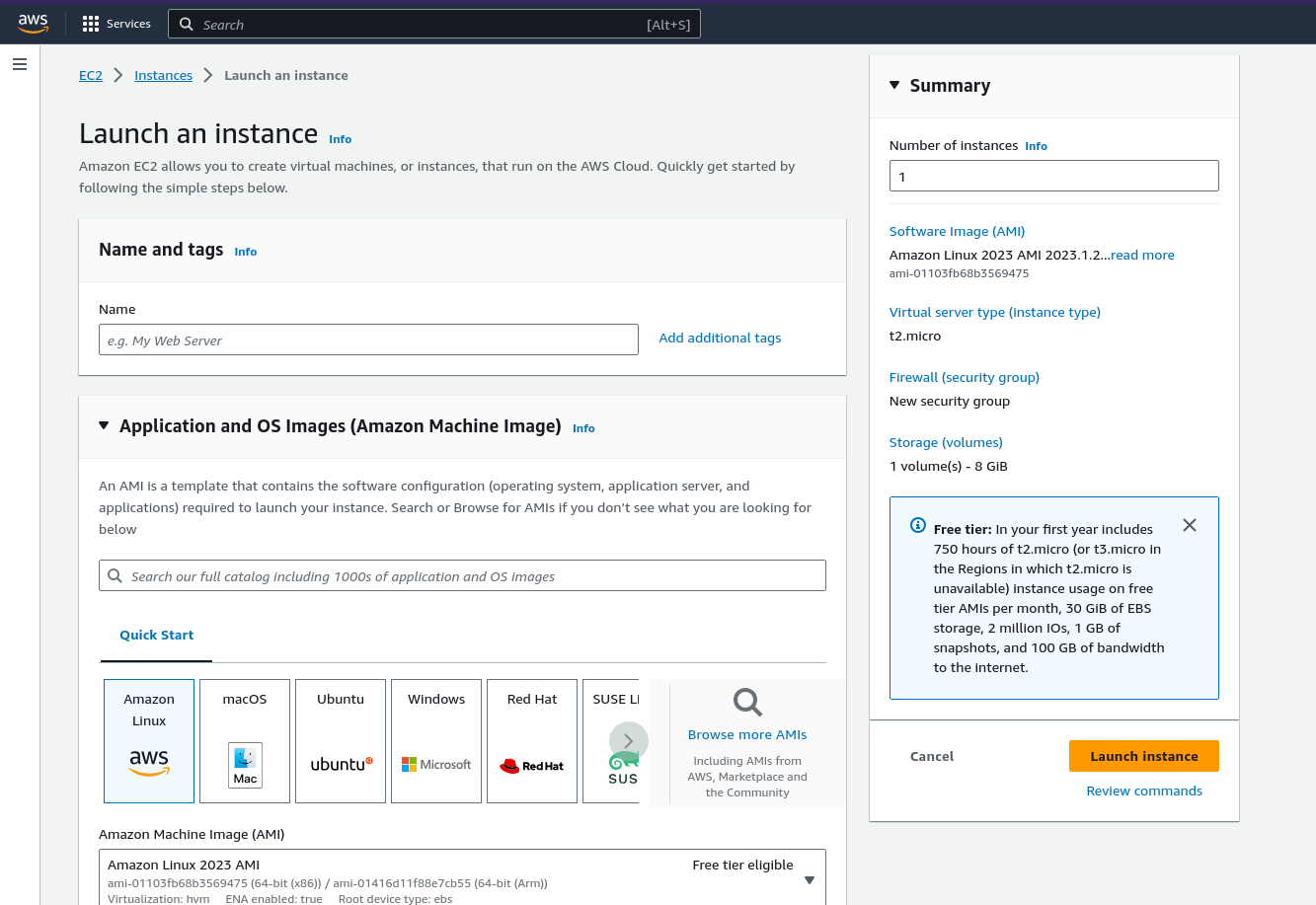
Task: Click inside the instance Name field
Action: pos(368,339)
